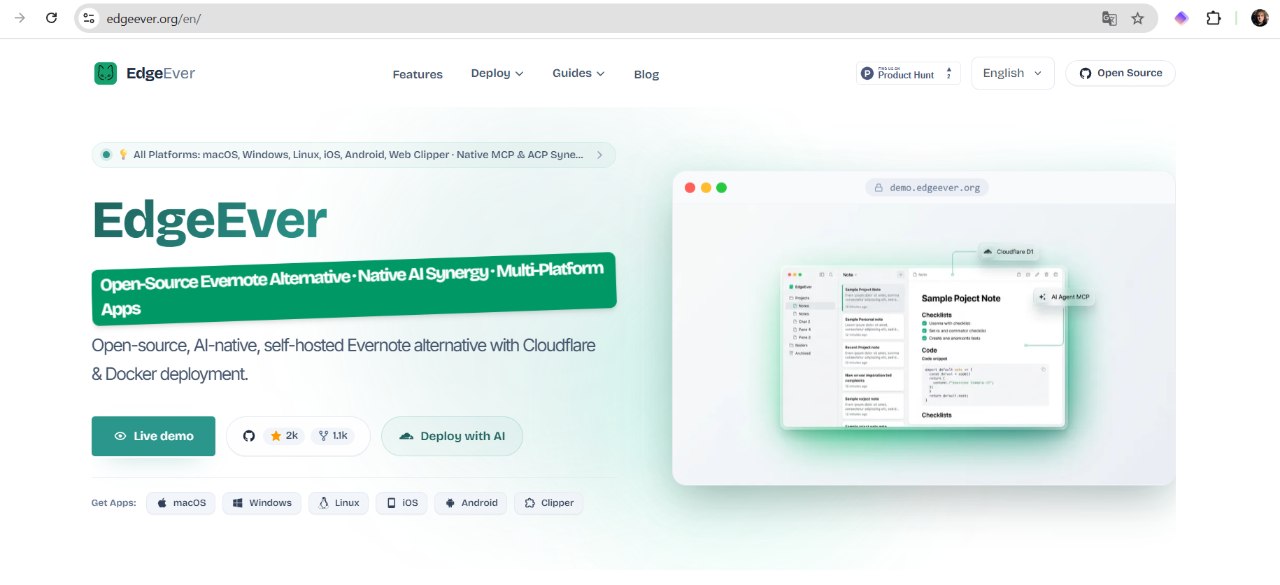Image resolution: width=1280 pixels, height=585 pixels.
Task: Click the Open Source GitHub button
Action: click(x=1120, y=73)
